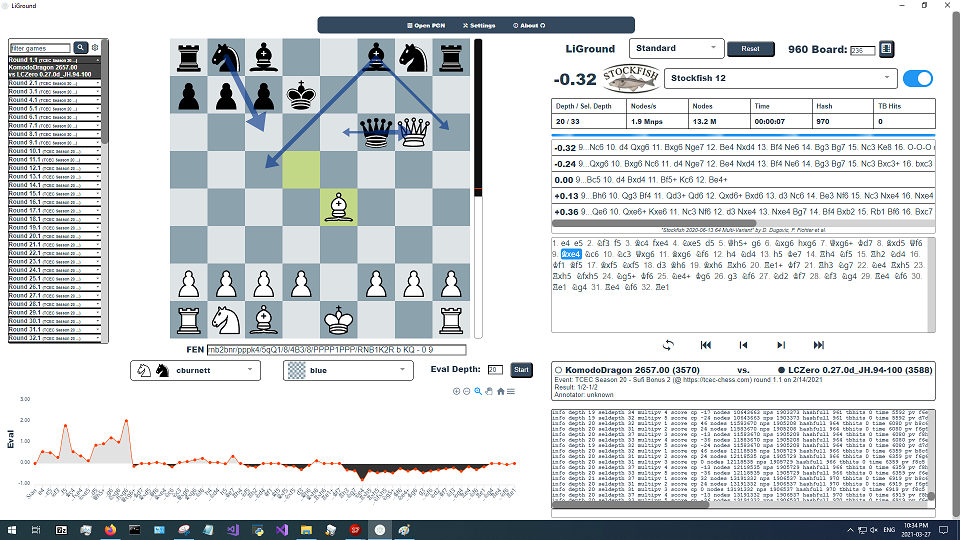Open Firefox from the taskbar

pyautogui.click(x=110, y=530)
